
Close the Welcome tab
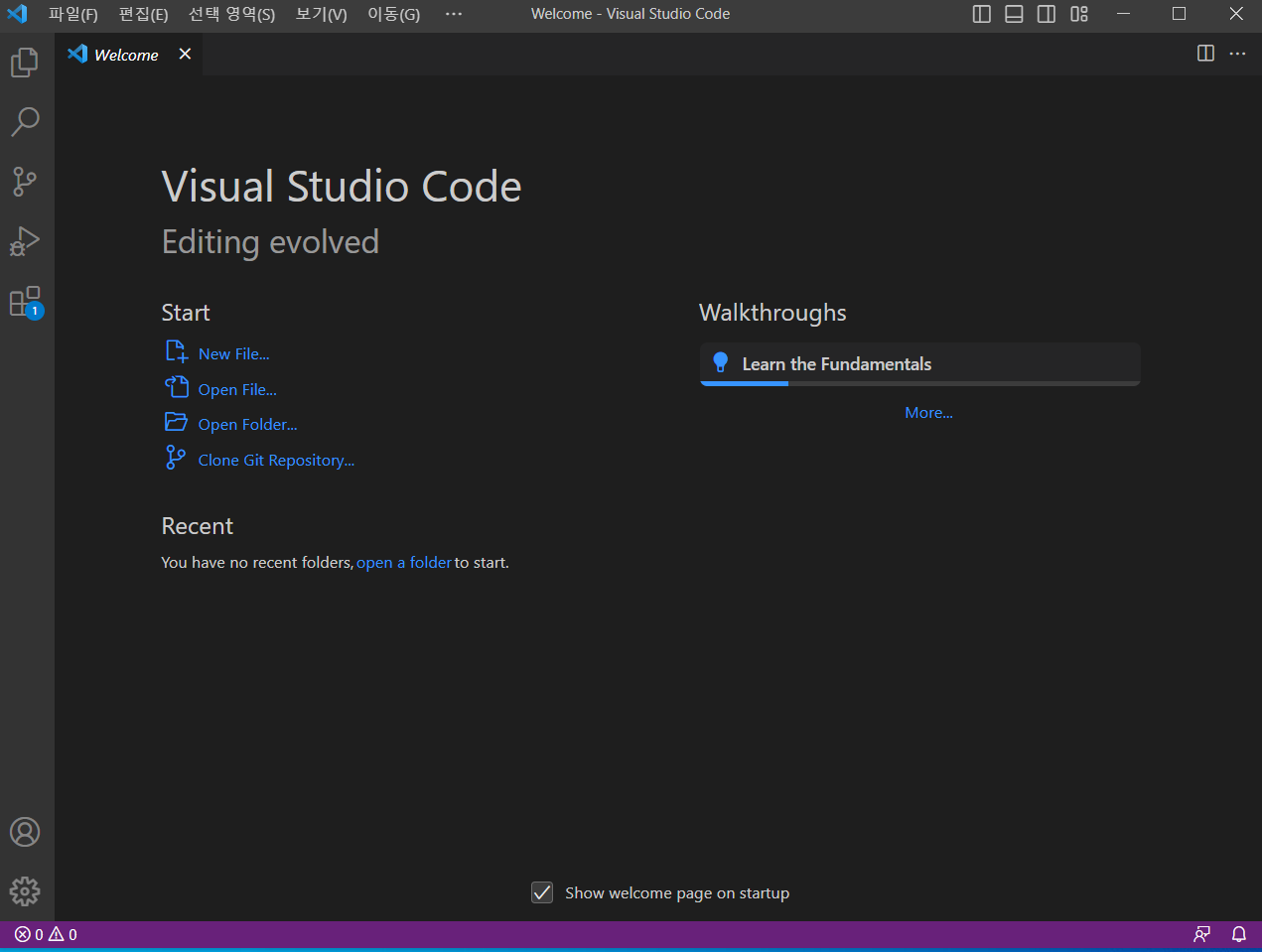pos(185,54)
